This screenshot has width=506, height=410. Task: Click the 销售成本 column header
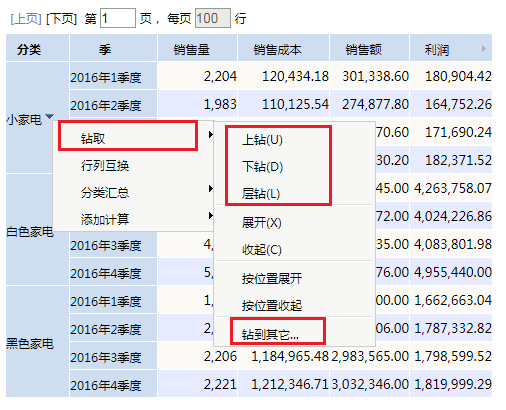point(283,48)
